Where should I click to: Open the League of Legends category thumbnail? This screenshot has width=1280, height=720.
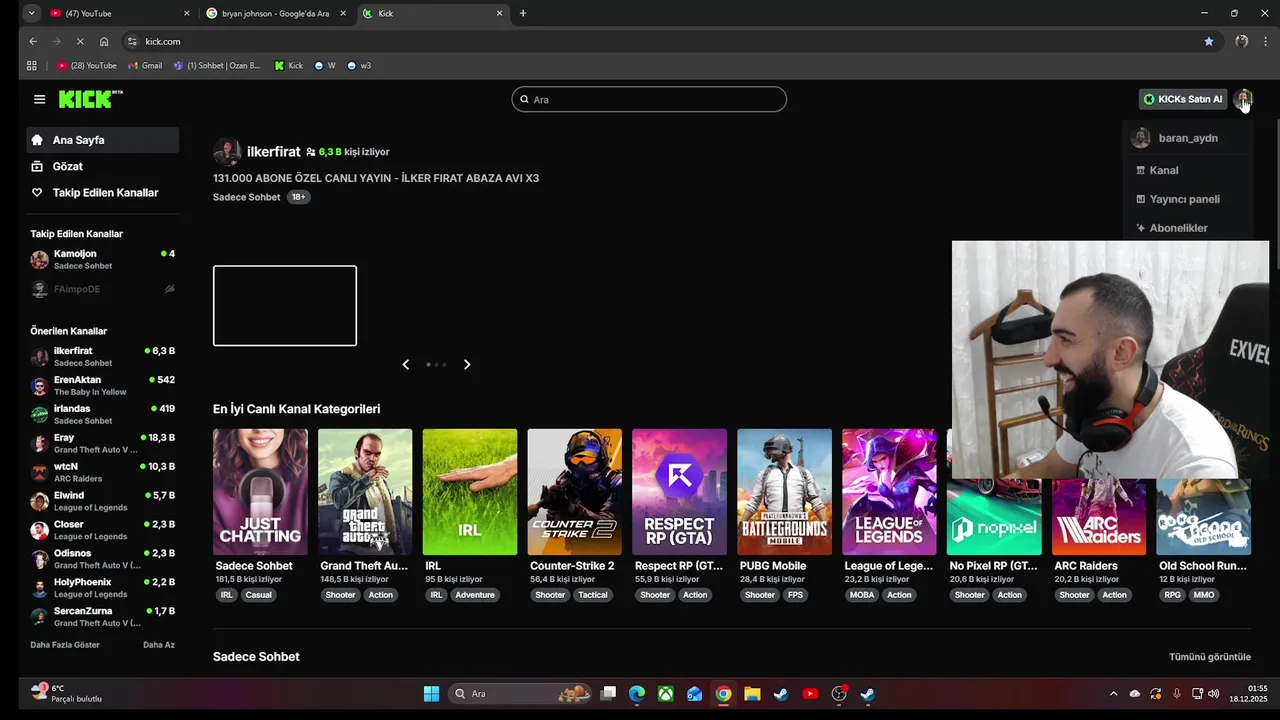890,492
